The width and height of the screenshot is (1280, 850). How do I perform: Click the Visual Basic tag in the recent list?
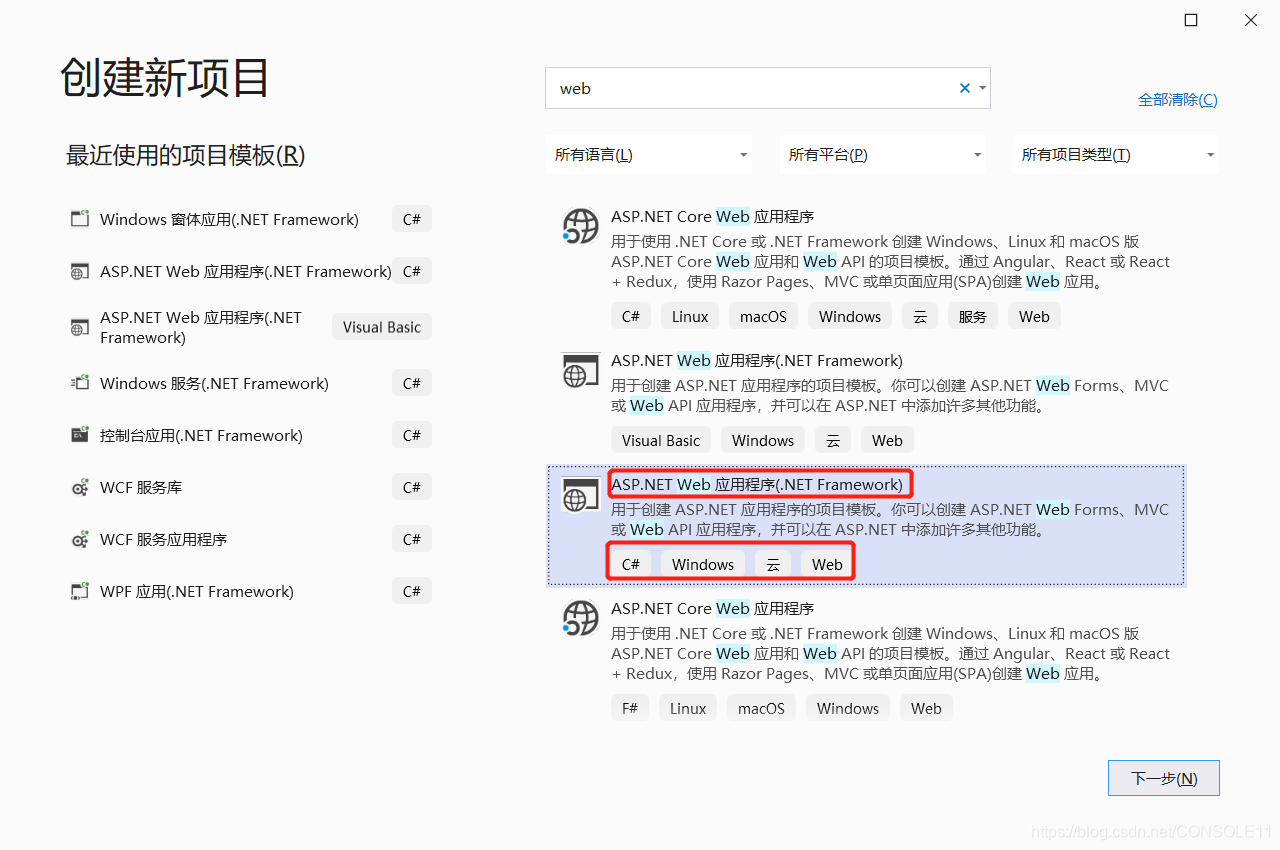[x=382, y=327]
